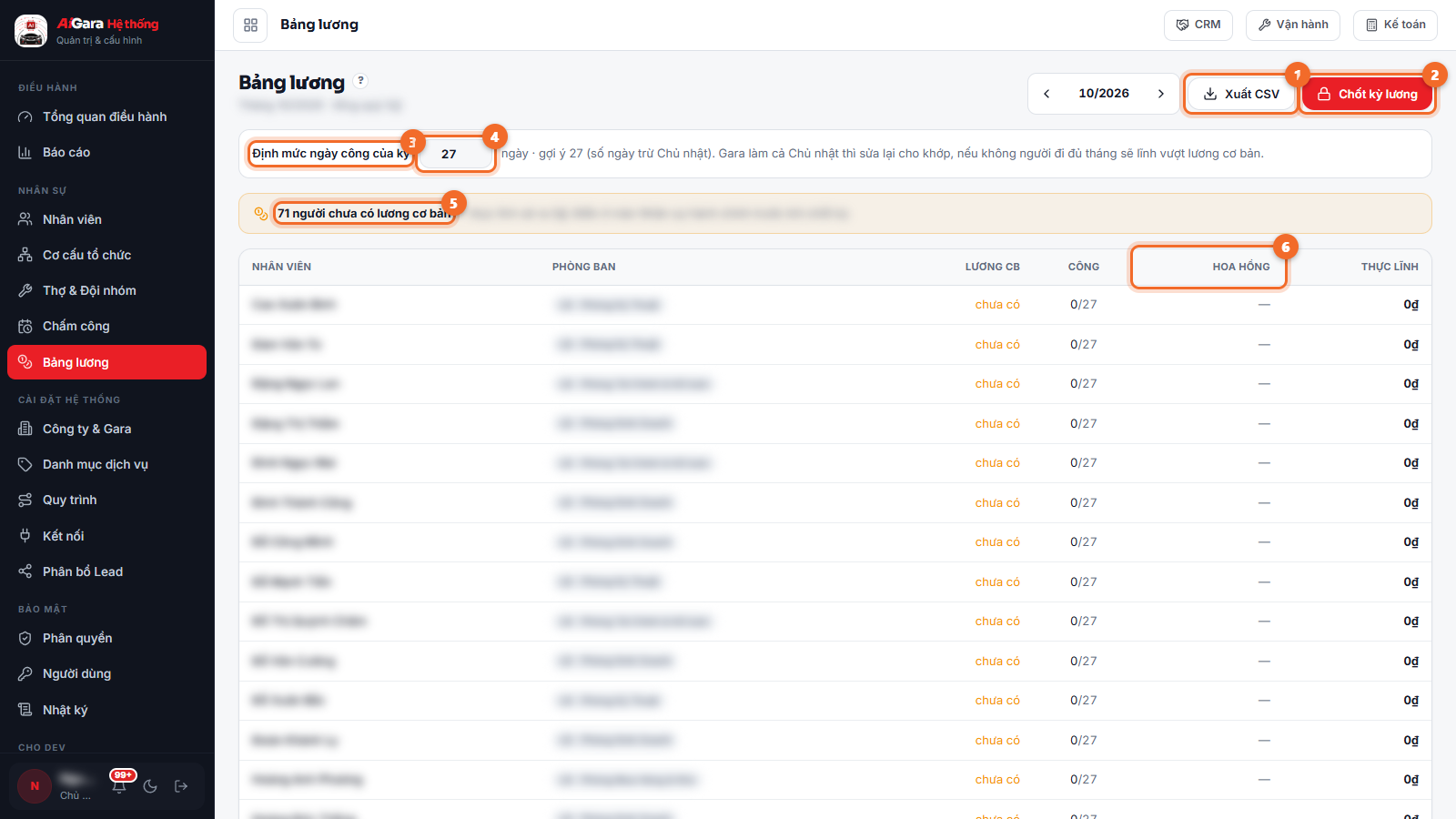This screenshot has height=819, width=1456.
Task: Export payroll with Xuất CSV button
Action: click(x=1241, y=94)
